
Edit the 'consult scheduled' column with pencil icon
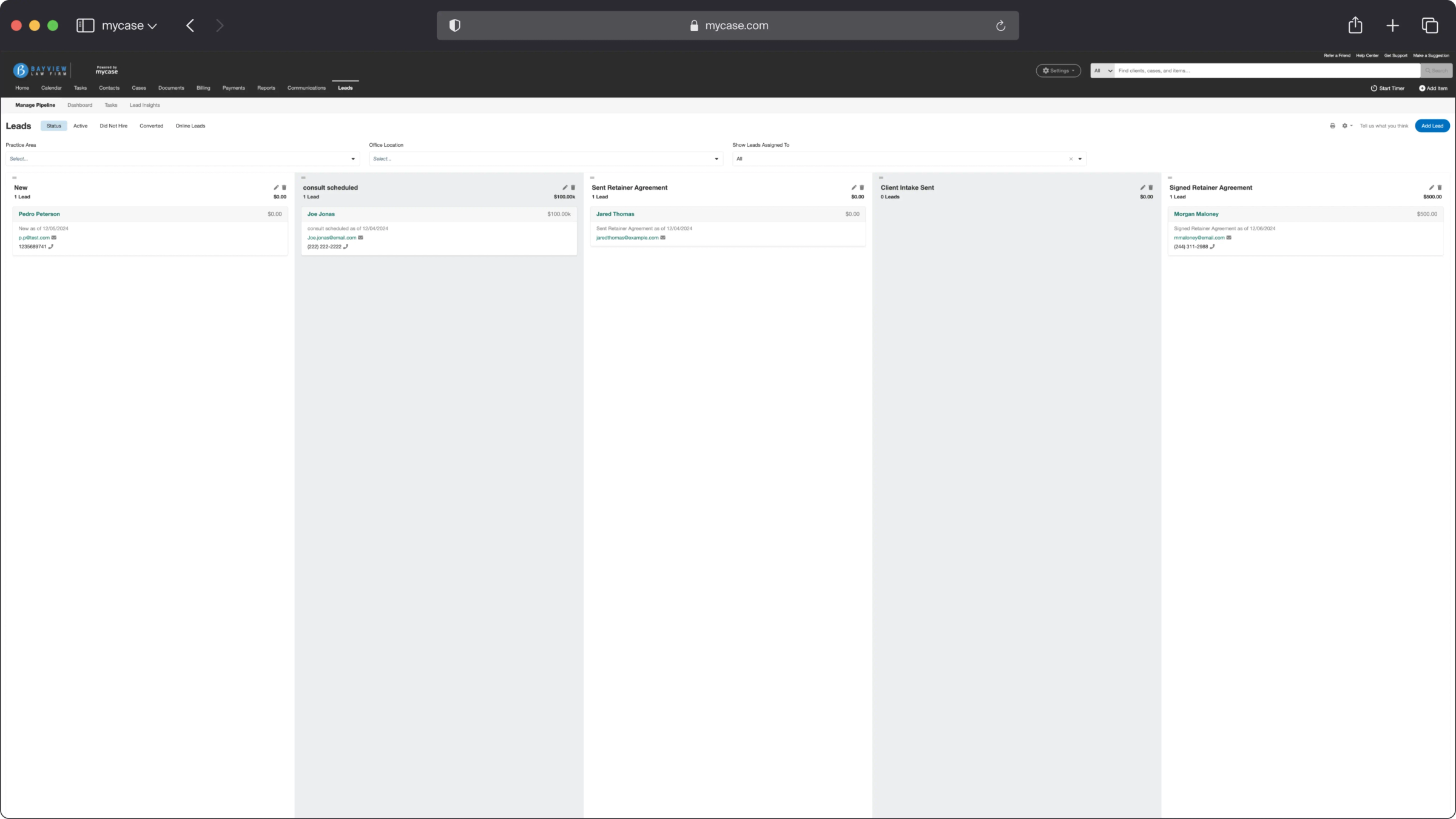click(x=564, y=187)
